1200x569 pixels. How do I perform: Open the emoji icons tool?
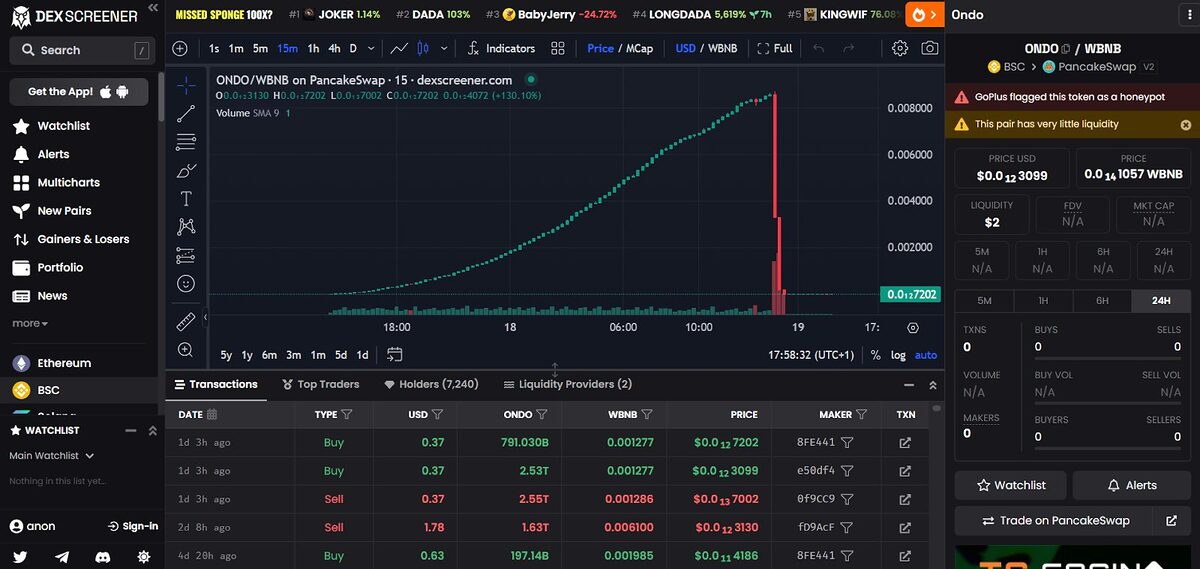[x=185, y=284]
